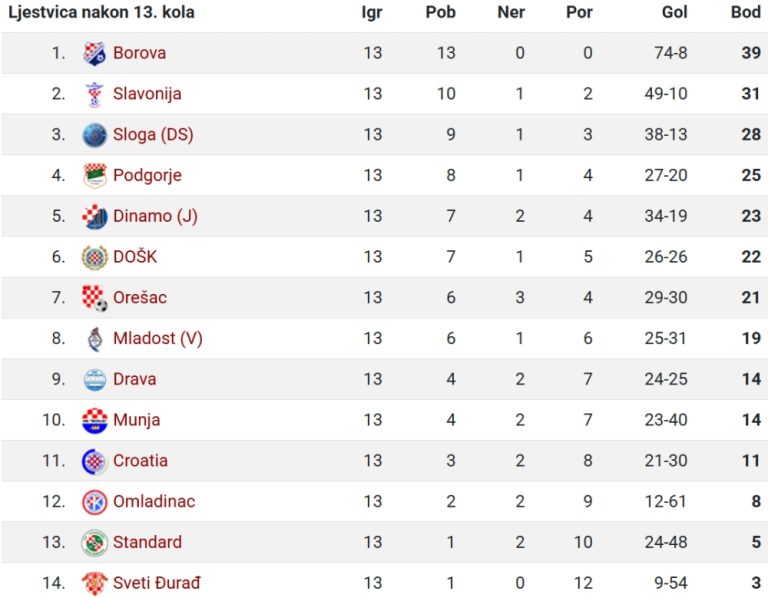Click the Bod column header

tap(745, 12)
